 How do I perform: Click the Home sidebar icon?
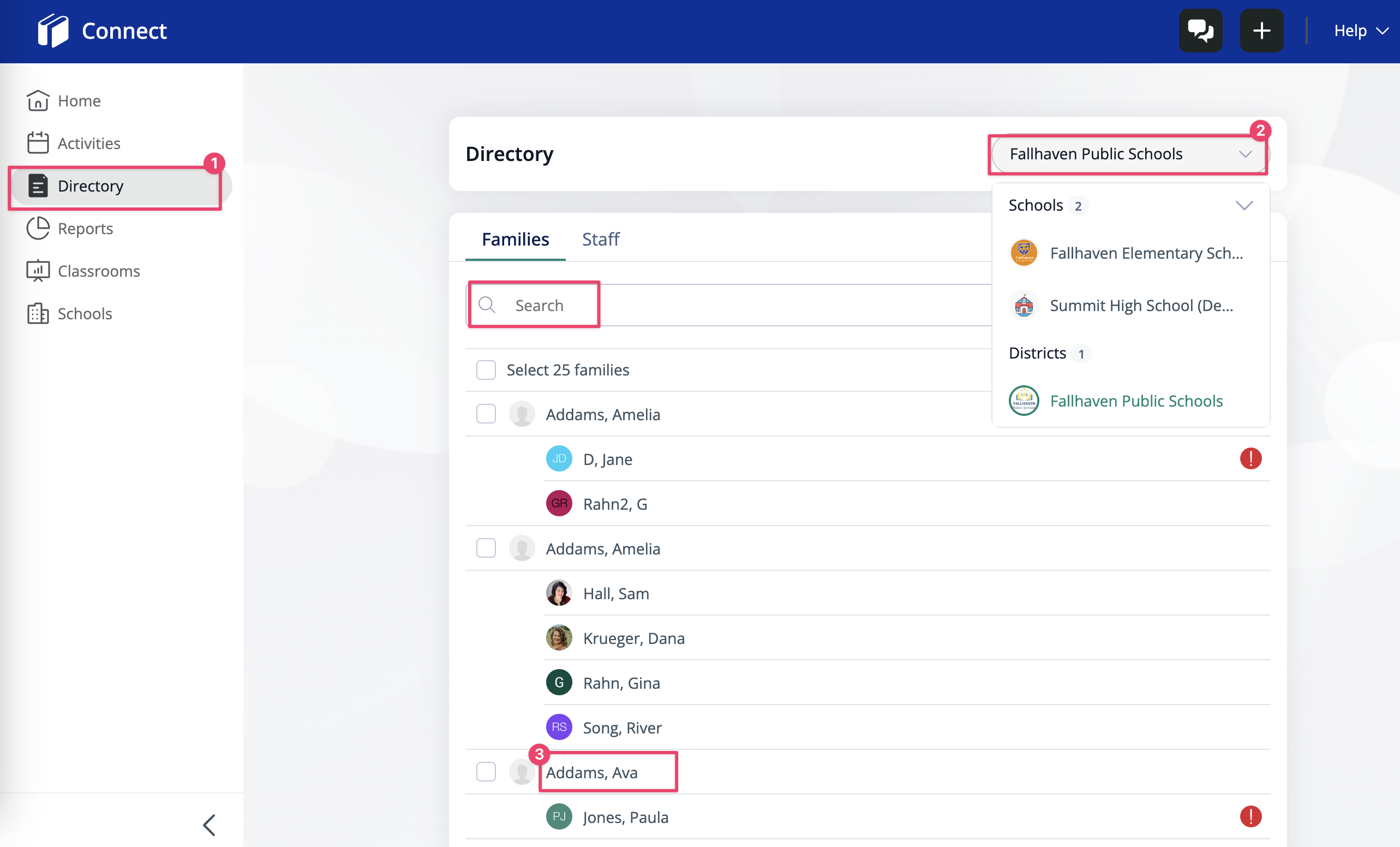click(x=38, y=100)
